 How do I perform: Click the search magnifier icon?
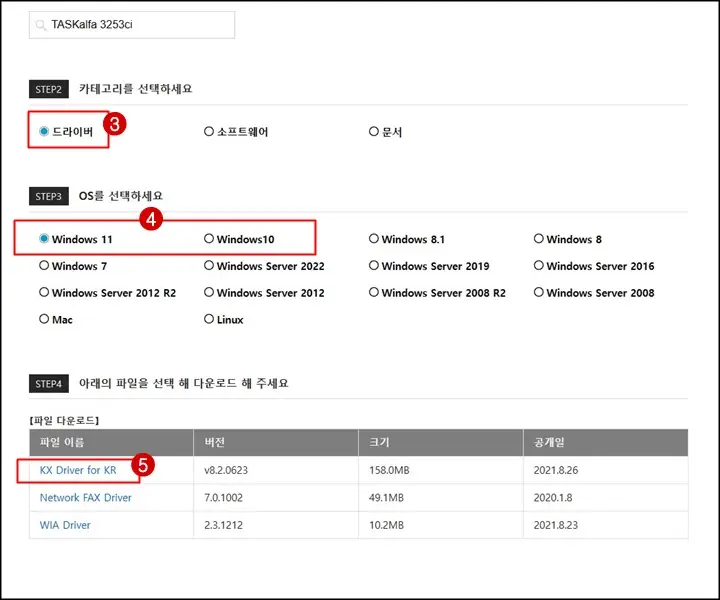[x=41, y=25]
